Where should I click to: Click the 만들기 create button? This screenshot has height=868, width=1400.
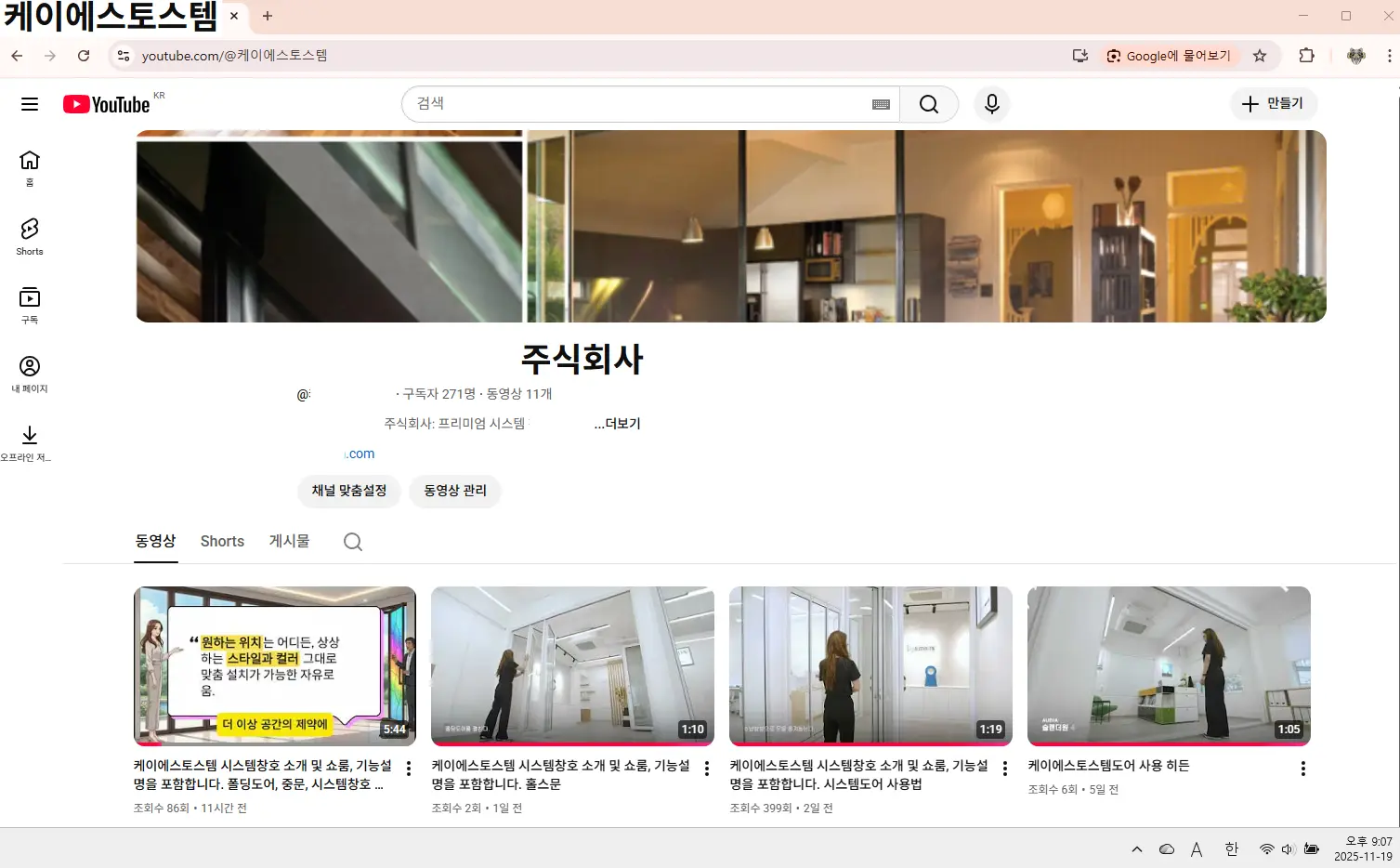tap(1274, 103)
